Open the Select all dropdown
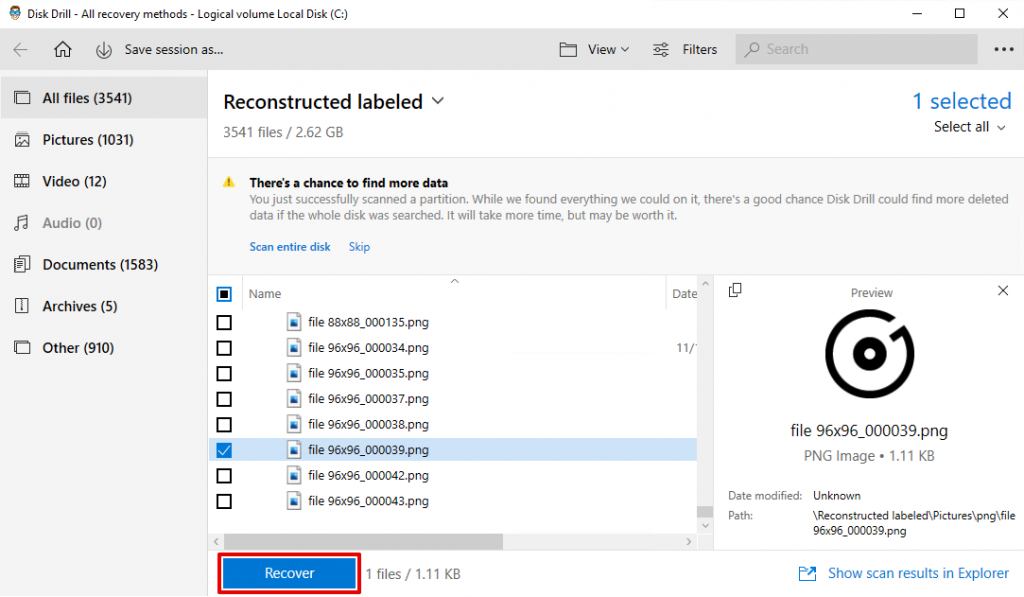The image size is (1024, 597). click(967, 127)
